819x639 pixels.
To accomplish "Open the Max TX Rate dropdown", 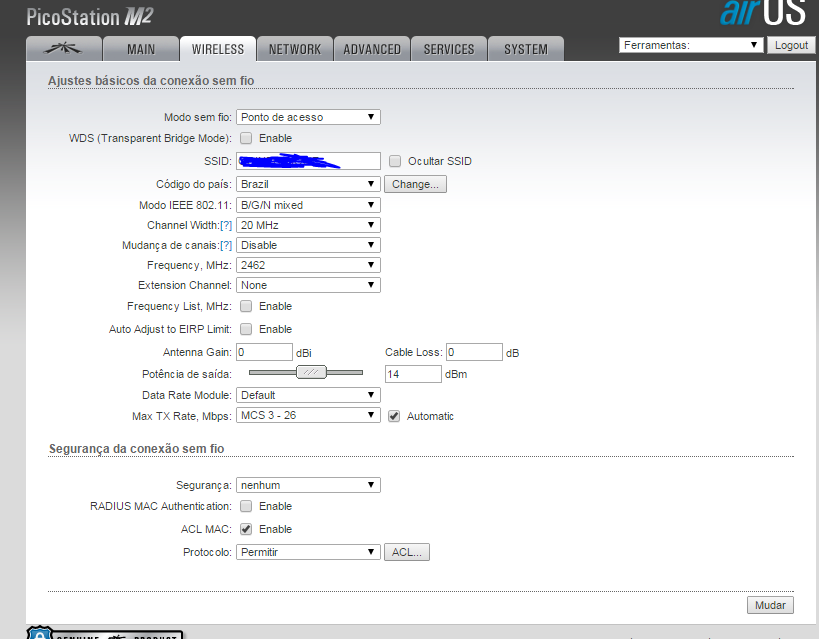I will (x=308, y=415).
